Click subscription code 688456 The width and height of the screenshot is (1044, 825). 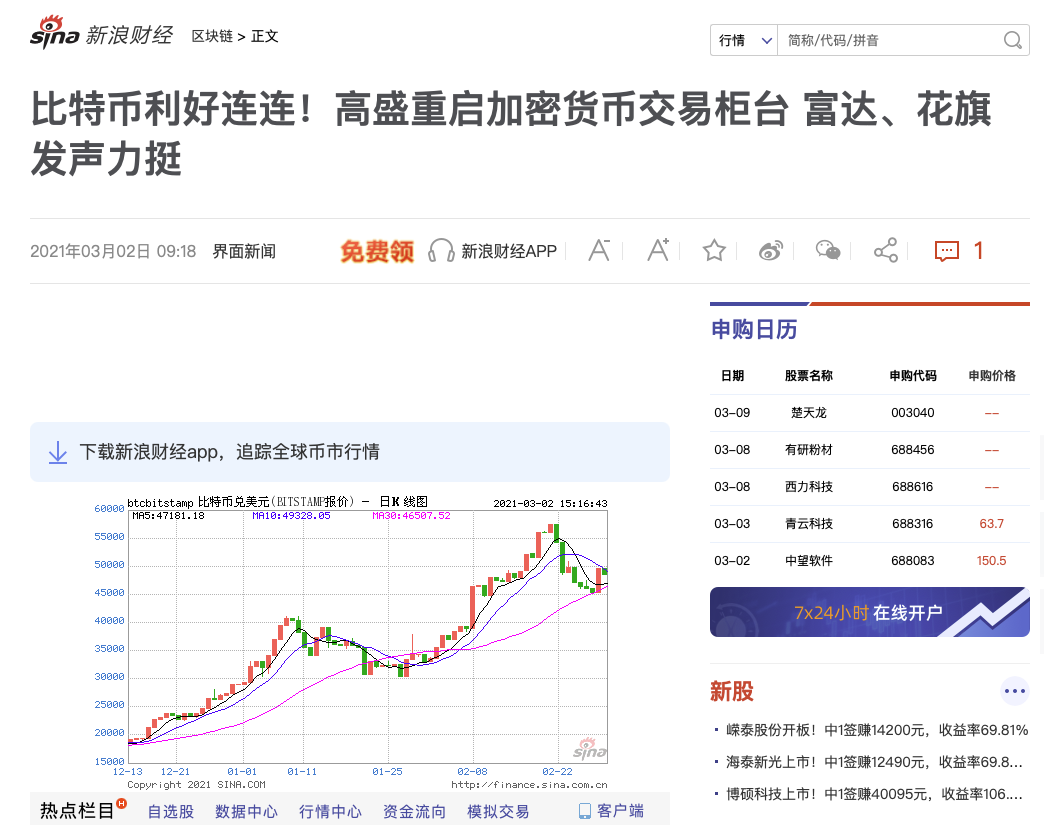point(912,450)
